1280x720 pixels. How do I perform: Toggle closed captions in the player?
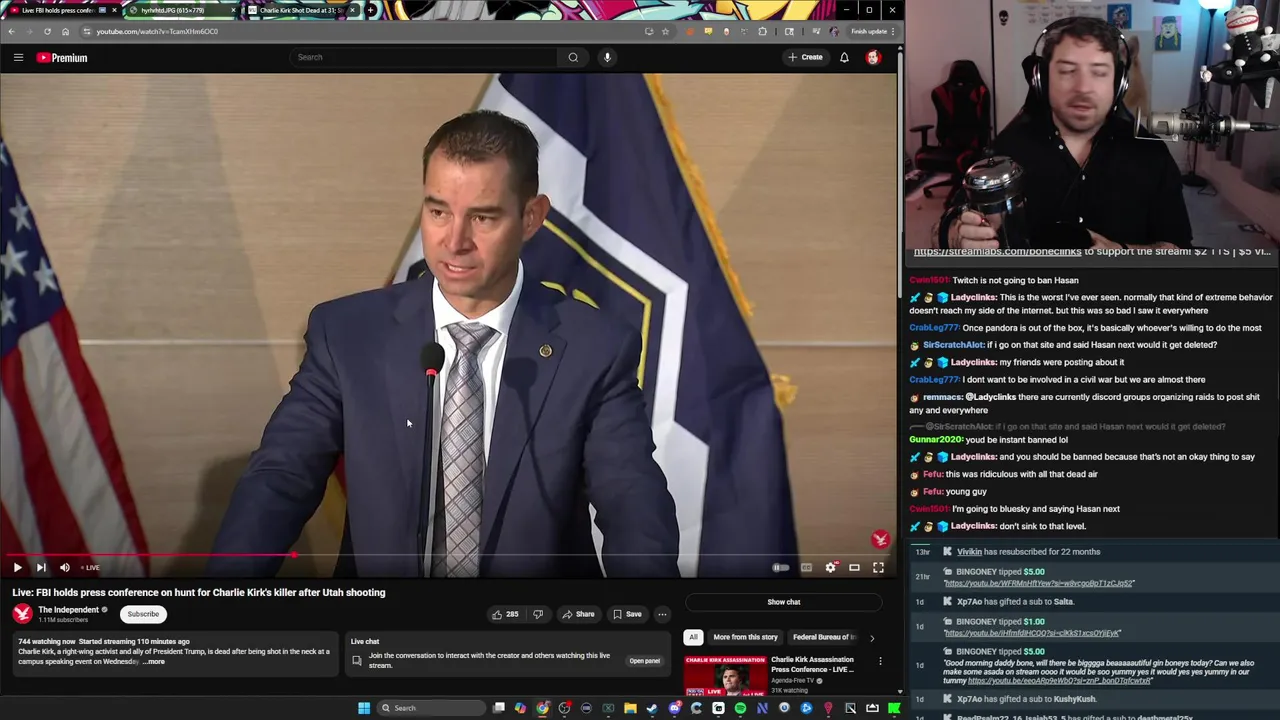pos(806,567)
